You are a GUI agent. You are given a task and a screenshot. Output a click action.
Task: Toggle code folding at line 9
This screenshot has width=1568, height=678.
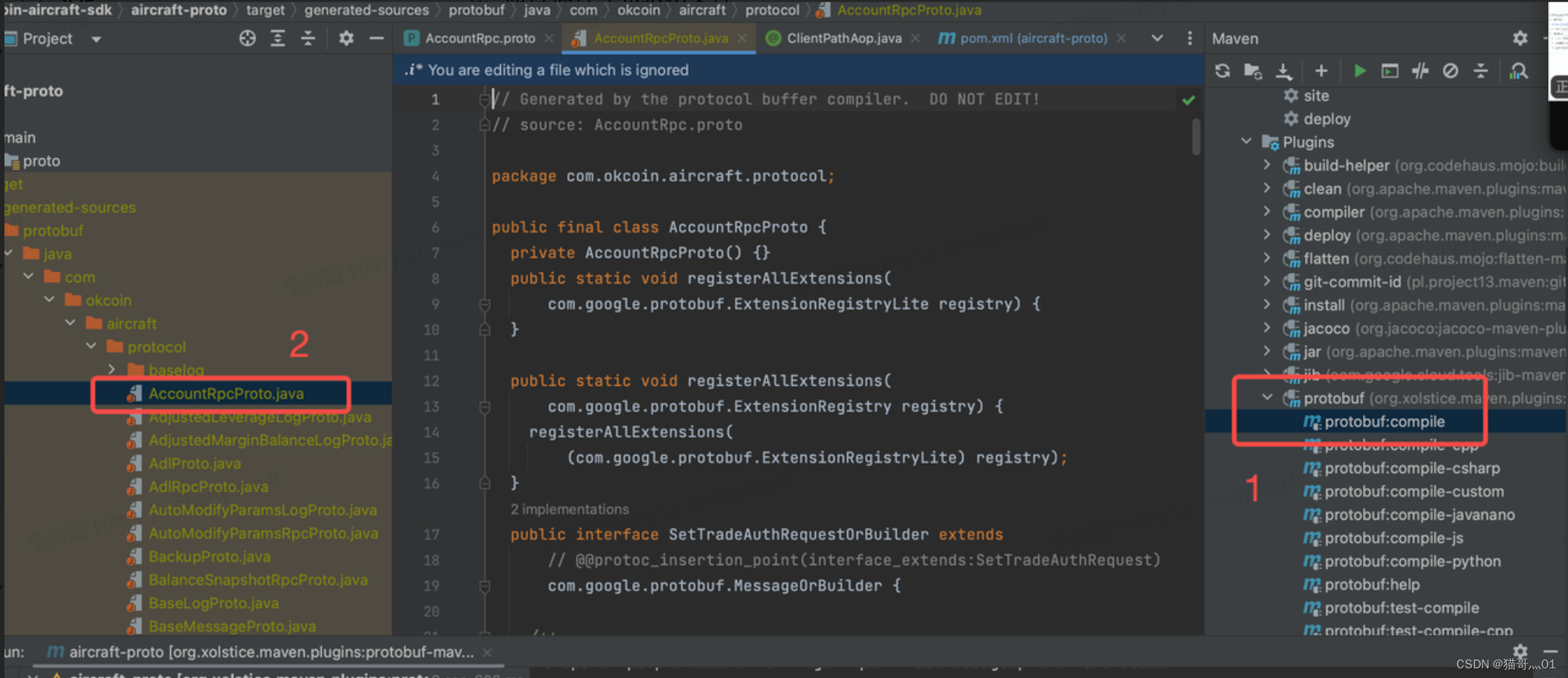pos(485,304)
